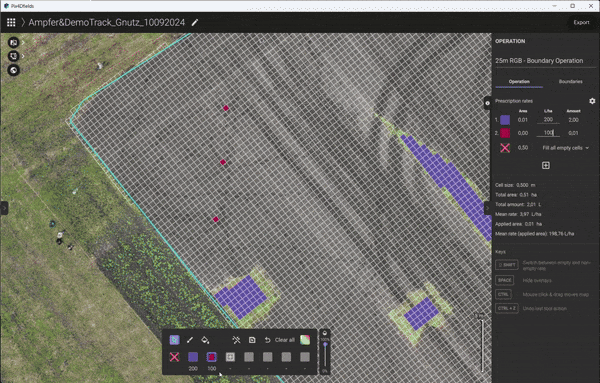Select the crimson 100 rate swatch in toolbar
The width and height of the screenshot is (600, 383).
[212, 357]
